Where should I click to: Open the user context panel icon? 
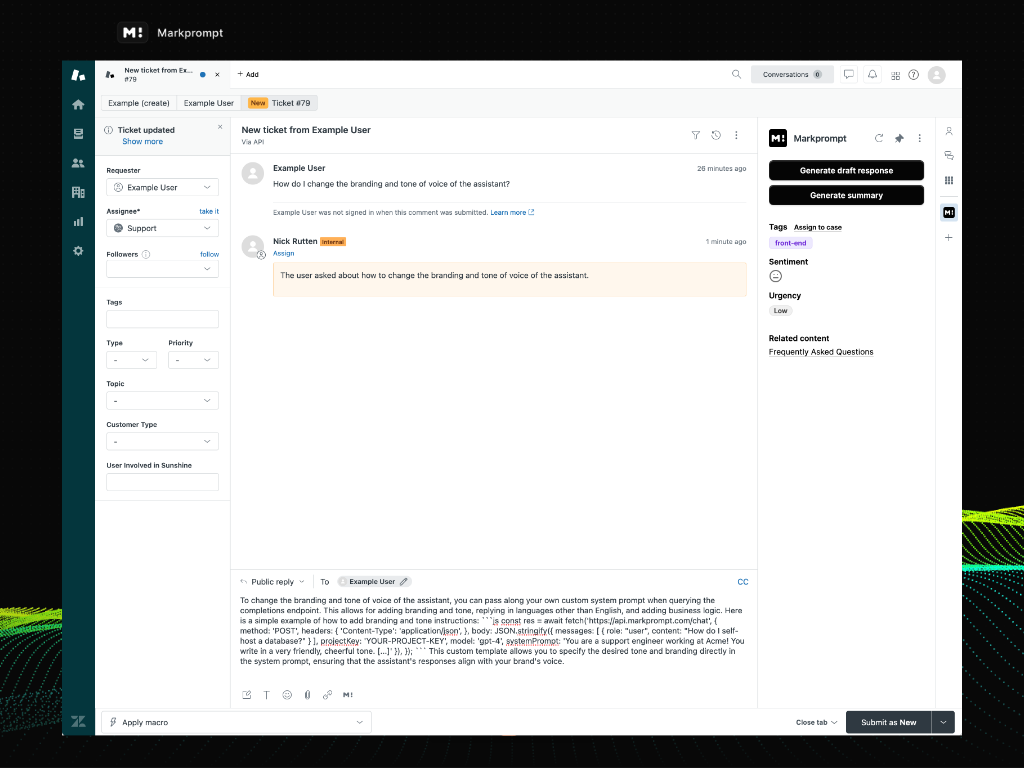pos(949,131)
